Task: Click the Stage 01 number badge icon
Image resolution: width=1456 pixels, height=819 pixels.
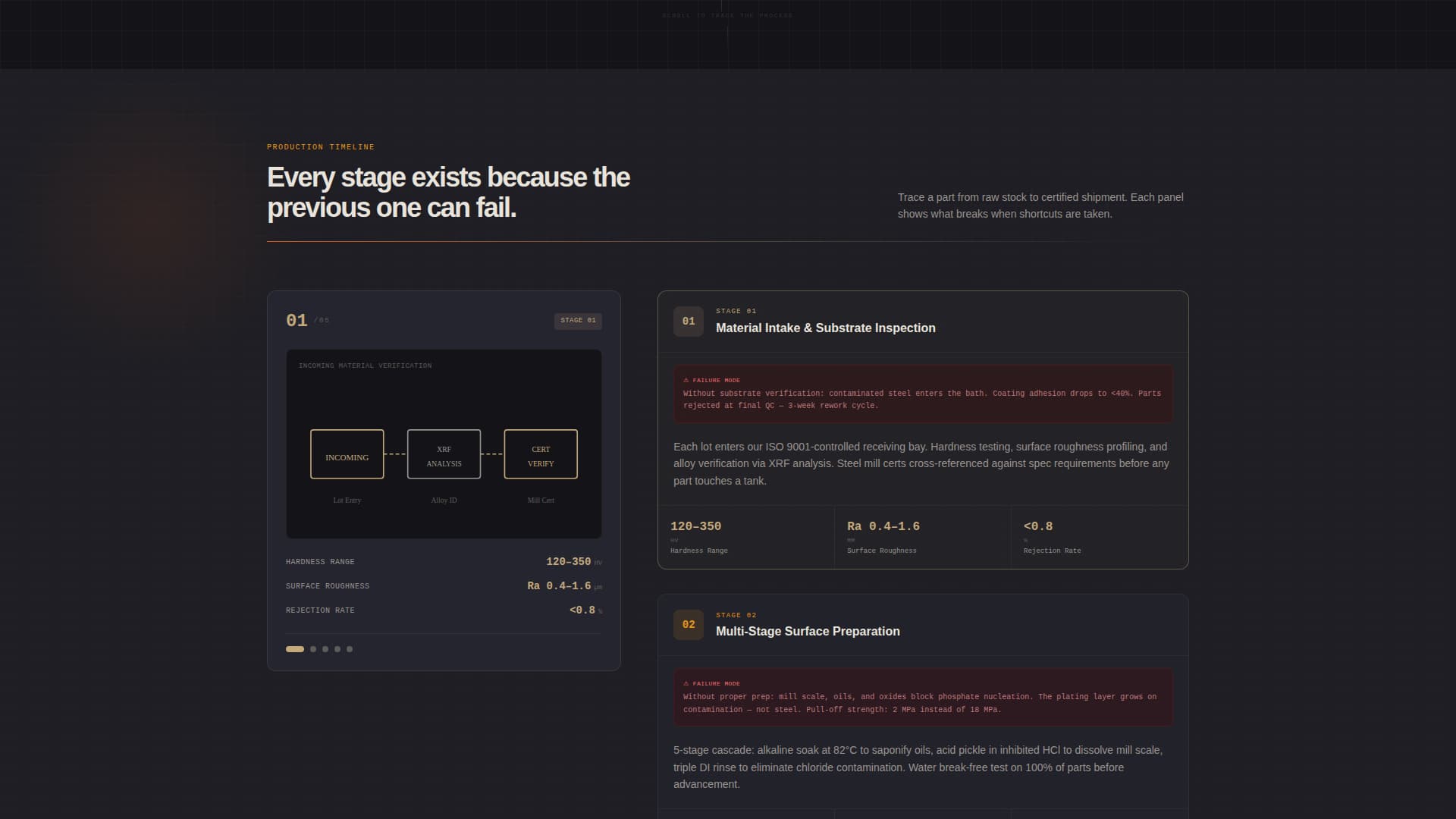Action: click(688, 322)
